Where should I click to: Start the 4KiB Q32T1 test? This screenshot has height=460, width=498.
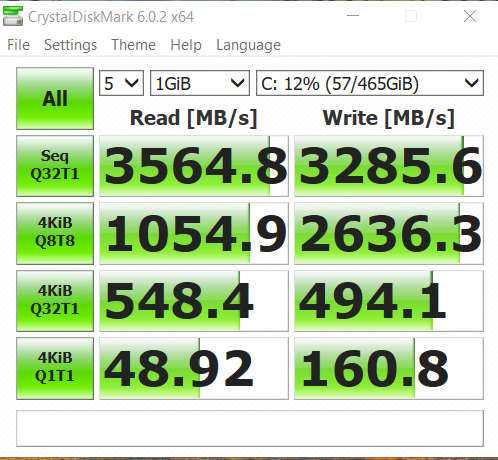(x=55, y=301)
